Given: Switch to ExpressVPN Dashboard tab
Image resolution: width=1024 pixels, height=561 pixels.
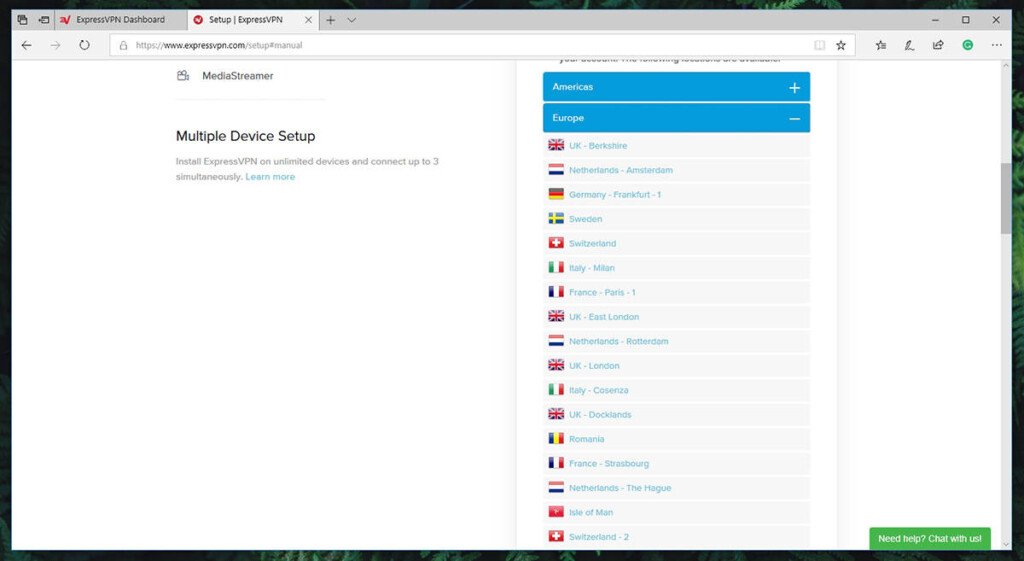Looking at the screenshot, I should [x=120, y=20].
